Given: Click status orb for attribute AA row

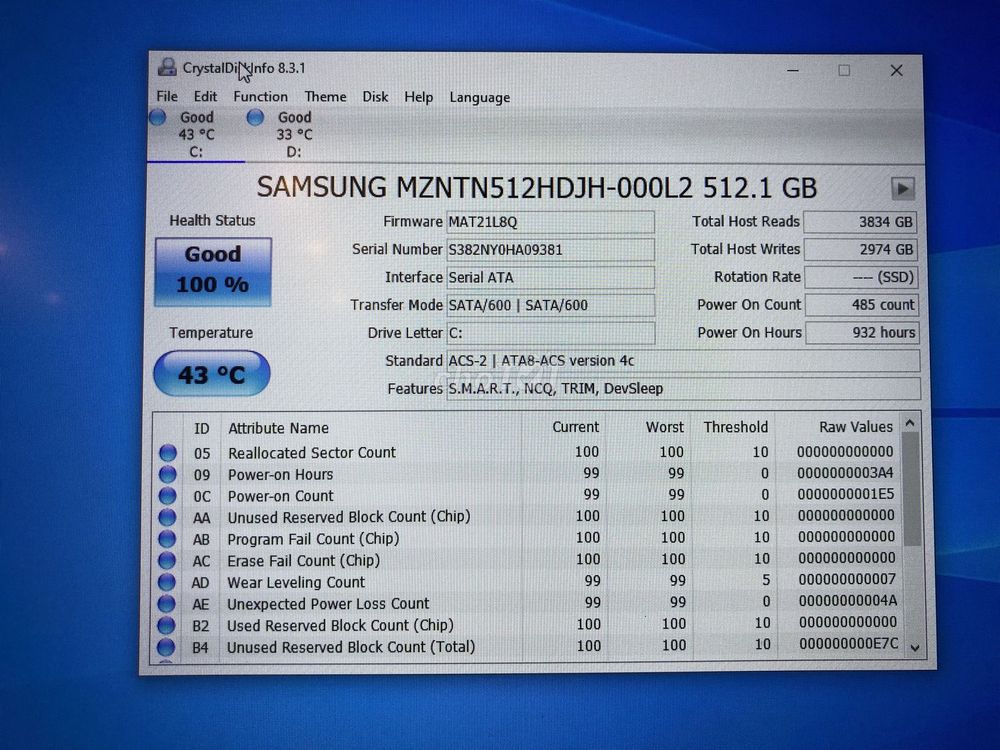Looking at the screenshot, I should tap(167, 517).
